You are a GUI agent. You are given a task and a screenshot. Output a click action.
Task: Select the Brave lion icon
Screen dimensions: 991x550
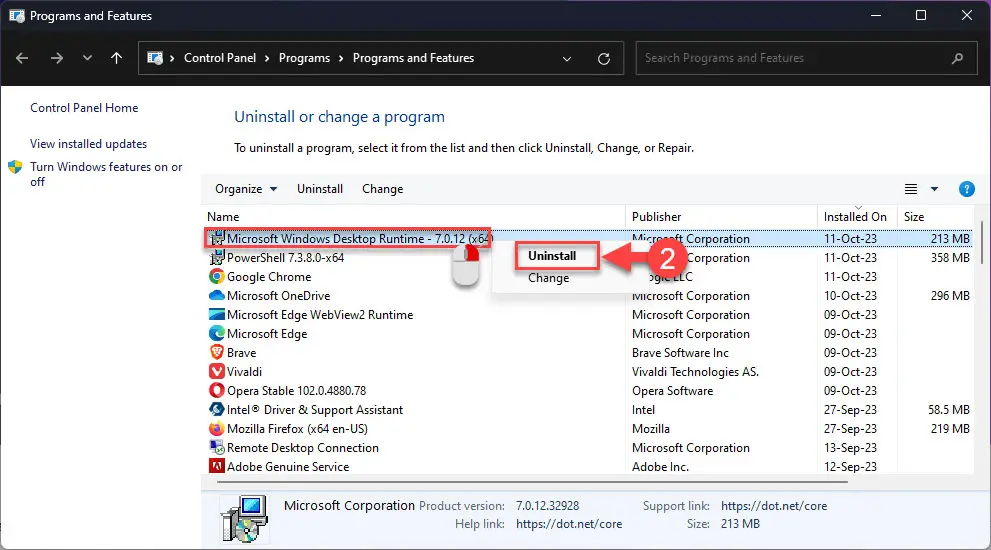click(217, 352)
